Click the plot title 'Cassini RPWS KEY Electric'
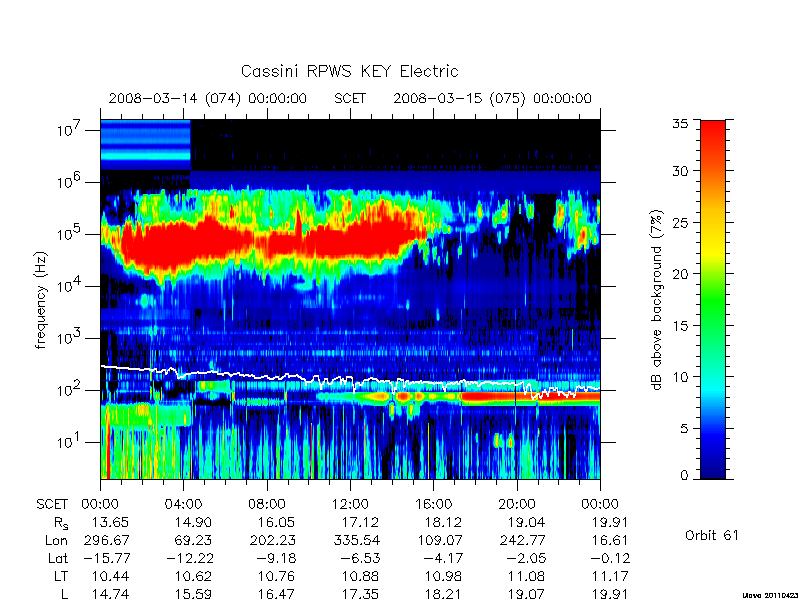 click(x=349, y=71)
